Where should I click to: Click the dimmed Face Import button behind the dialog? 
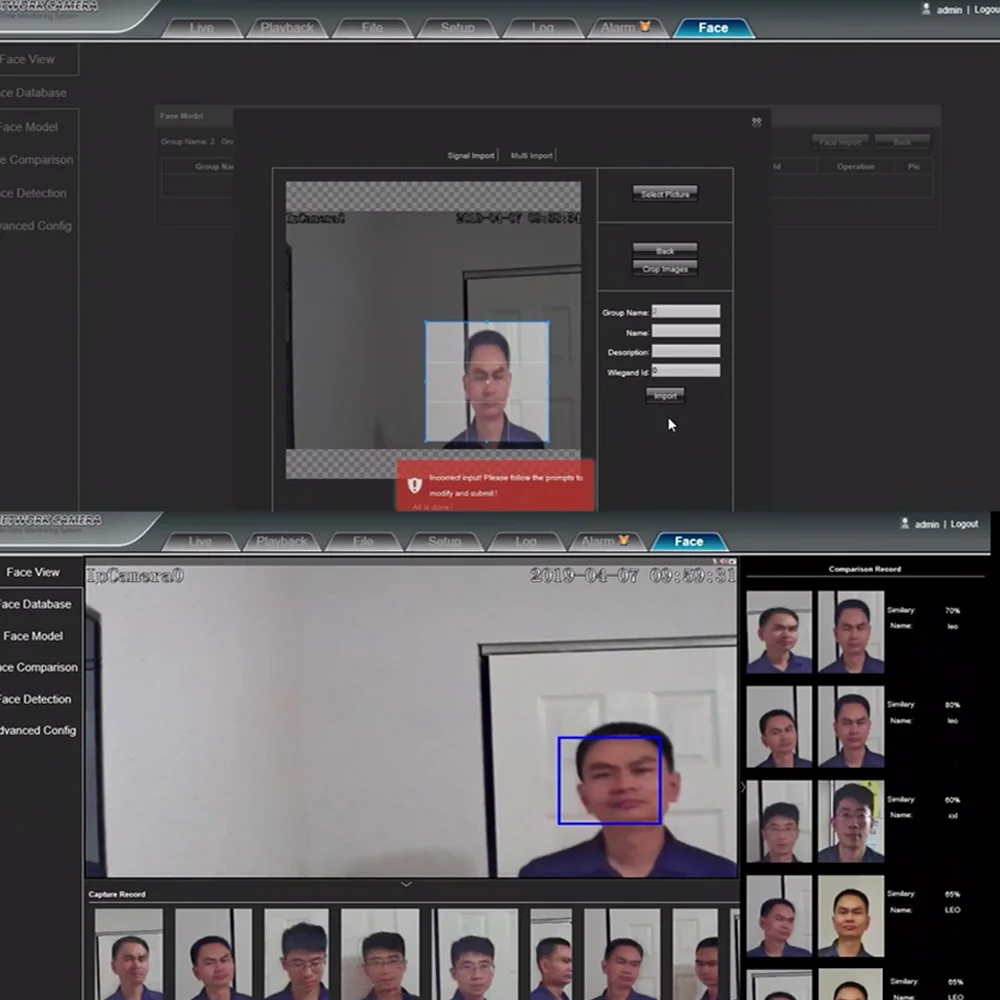click(x=840, y=142)
